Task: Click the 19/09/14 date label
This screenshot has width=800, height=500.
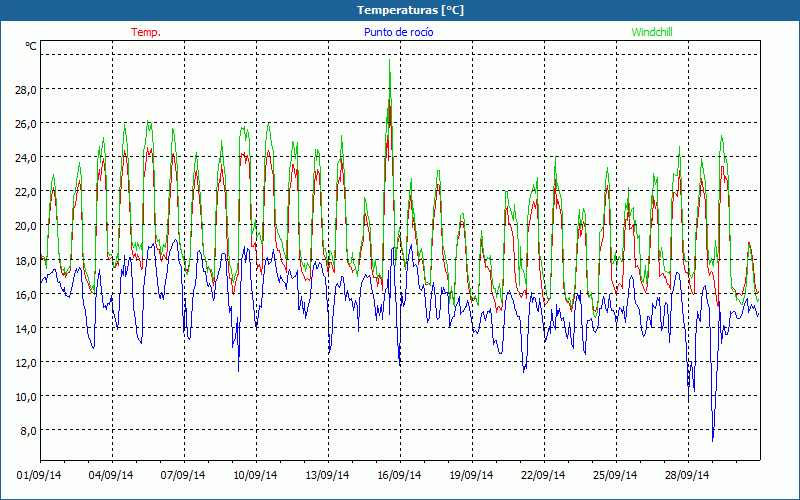Action: pyautogui.click(x=471, y=475)
